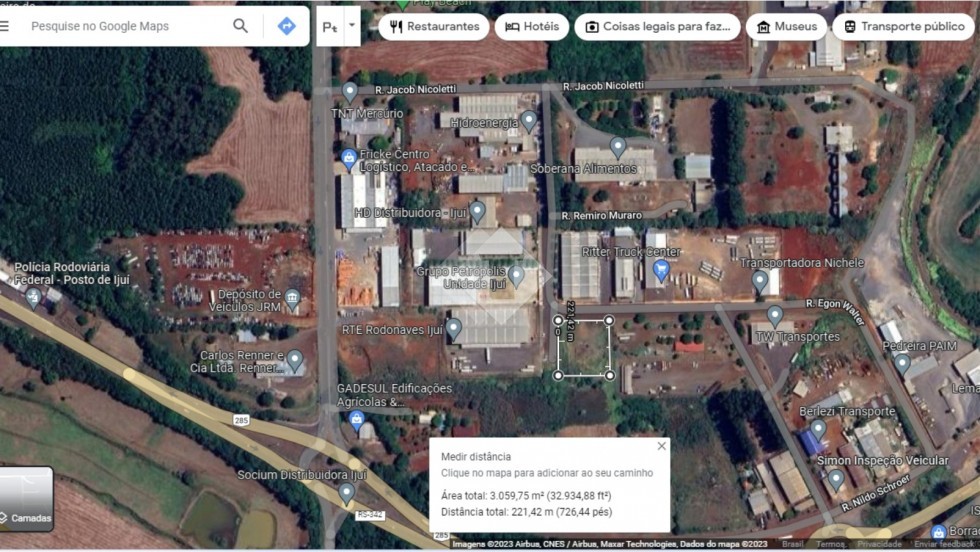Click the magnifier search icon
Viewport: 980px width, 552px height.
point(241,26)
